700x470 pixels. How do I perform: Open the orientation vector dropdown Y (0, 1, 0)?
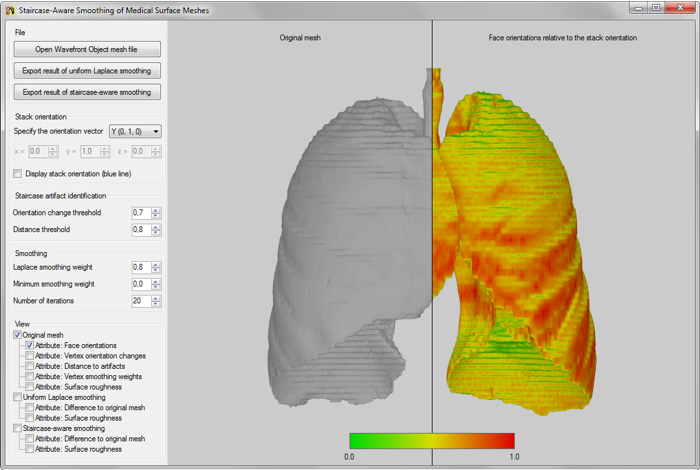(x=135, y=132)
